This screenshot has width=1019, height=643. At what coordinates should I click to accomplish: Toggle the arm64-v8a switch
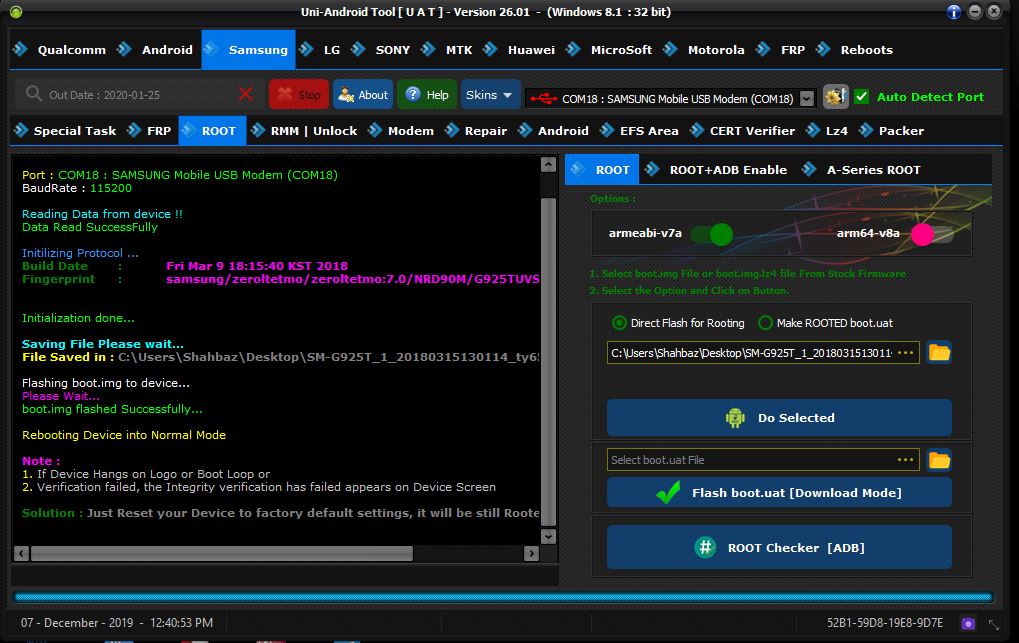[931, 234]
